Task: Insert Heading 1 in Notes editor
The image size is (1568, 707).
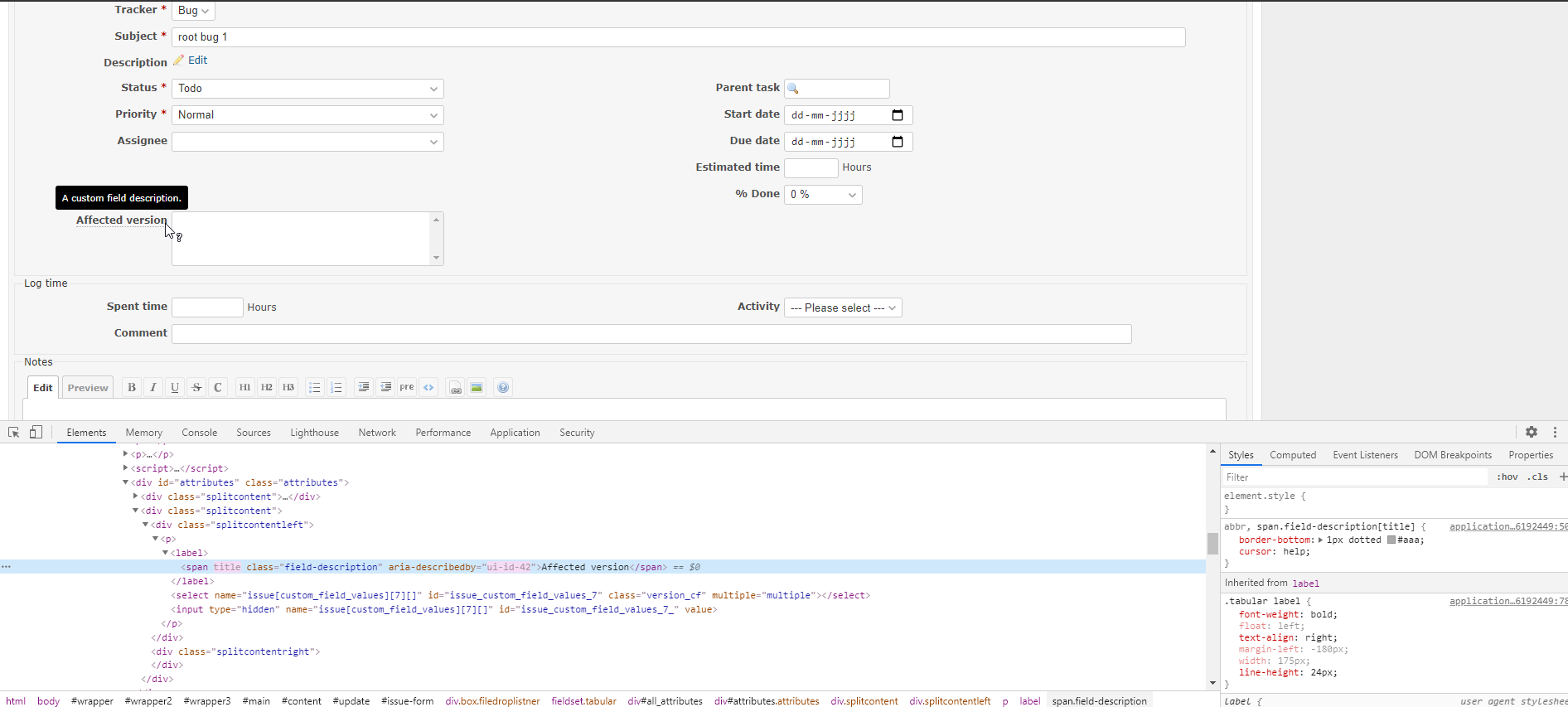Action: tap(245, 387)
